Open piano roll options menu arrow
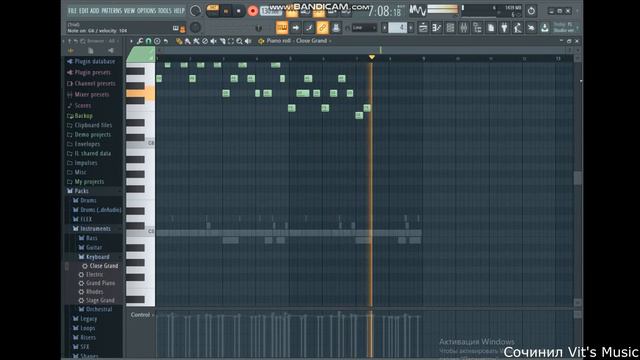The height and width of the screenshot is (360, 640). click(x=131, y=41)
